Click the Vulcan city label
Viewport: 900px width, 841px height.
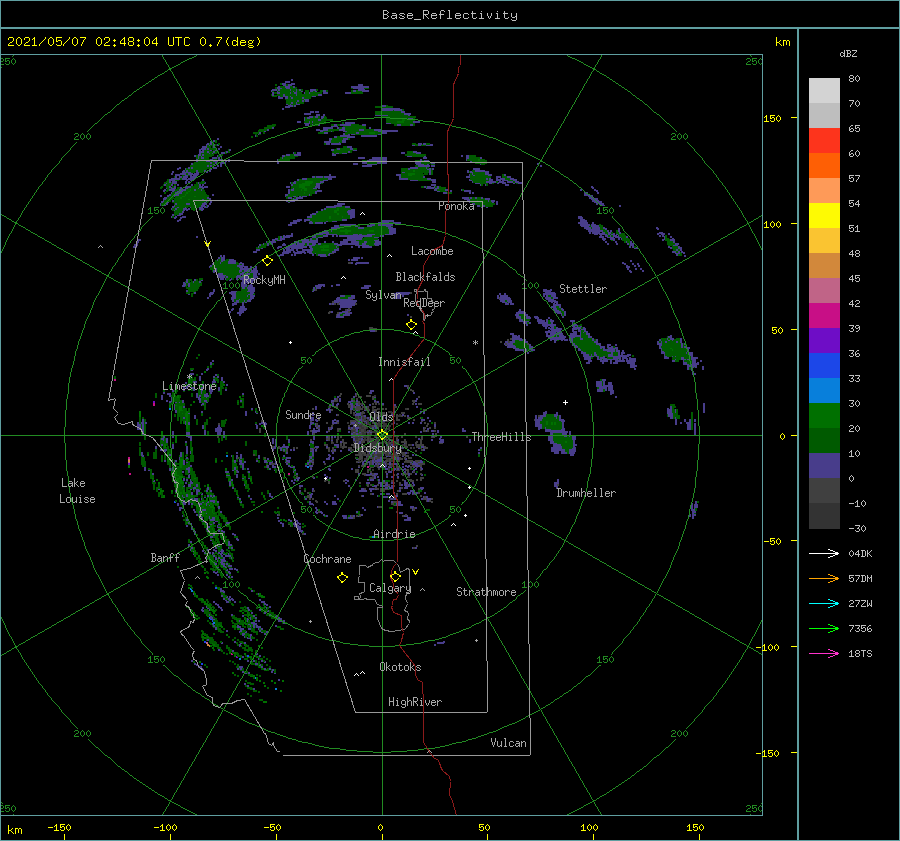click(508, 743)
